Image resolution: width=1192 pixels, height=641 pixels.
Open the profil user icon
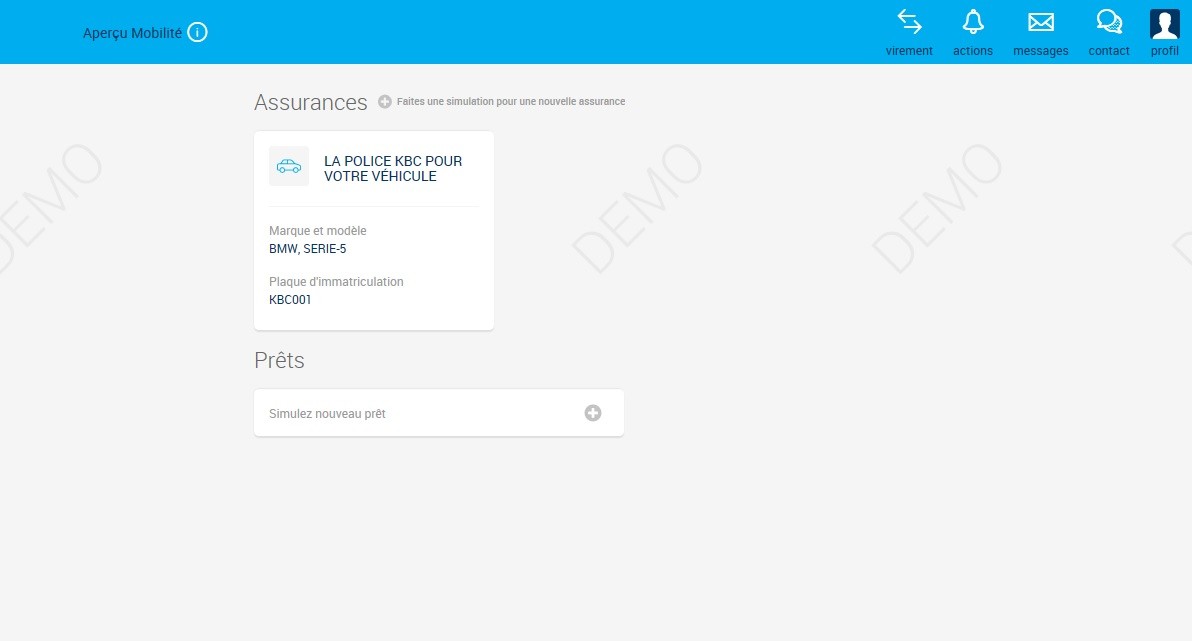coord(1164,24)
